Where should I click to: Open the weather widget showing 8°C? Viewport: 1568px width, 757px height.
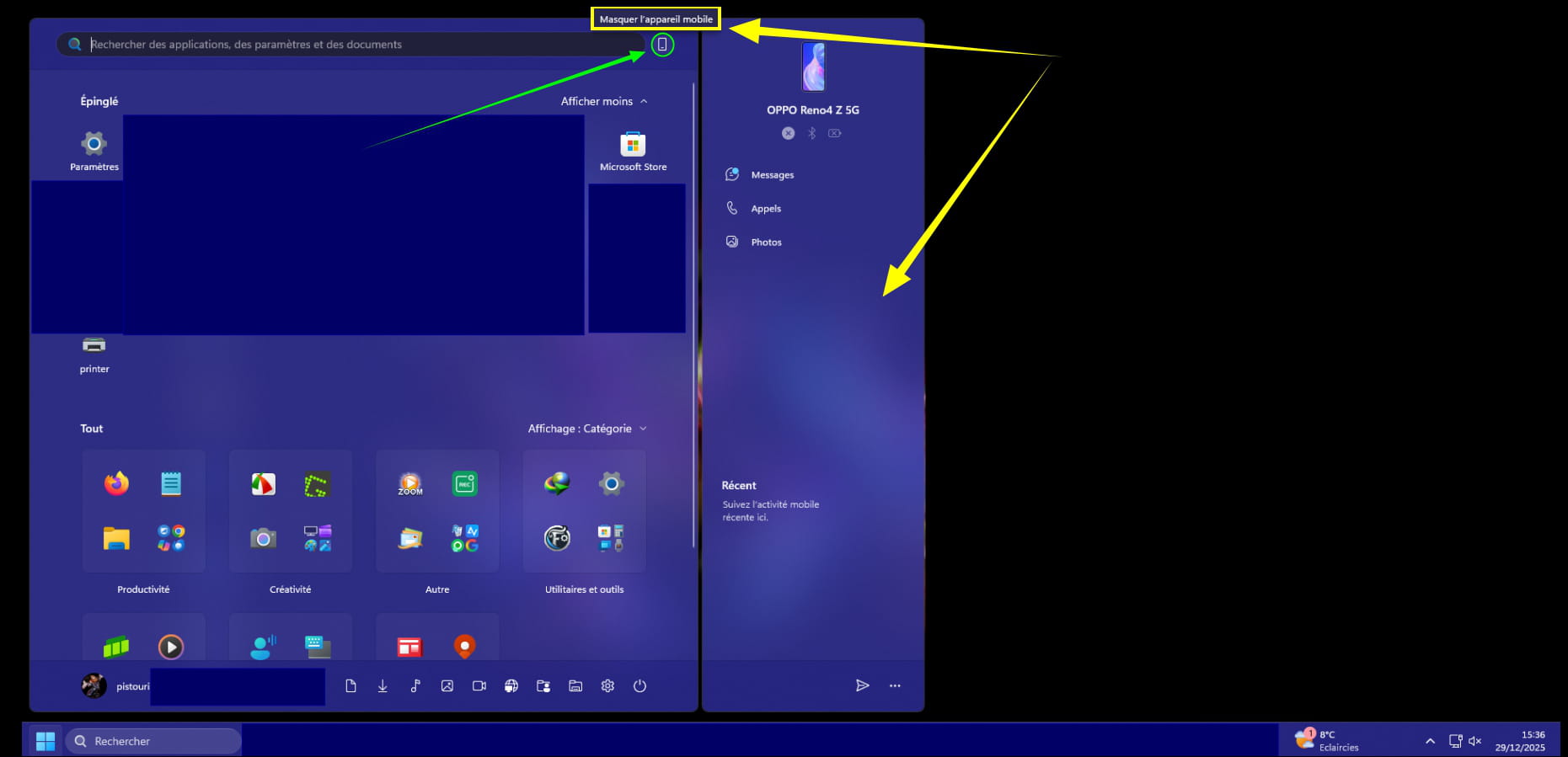pyautogui.click(x=1328, y=740)
